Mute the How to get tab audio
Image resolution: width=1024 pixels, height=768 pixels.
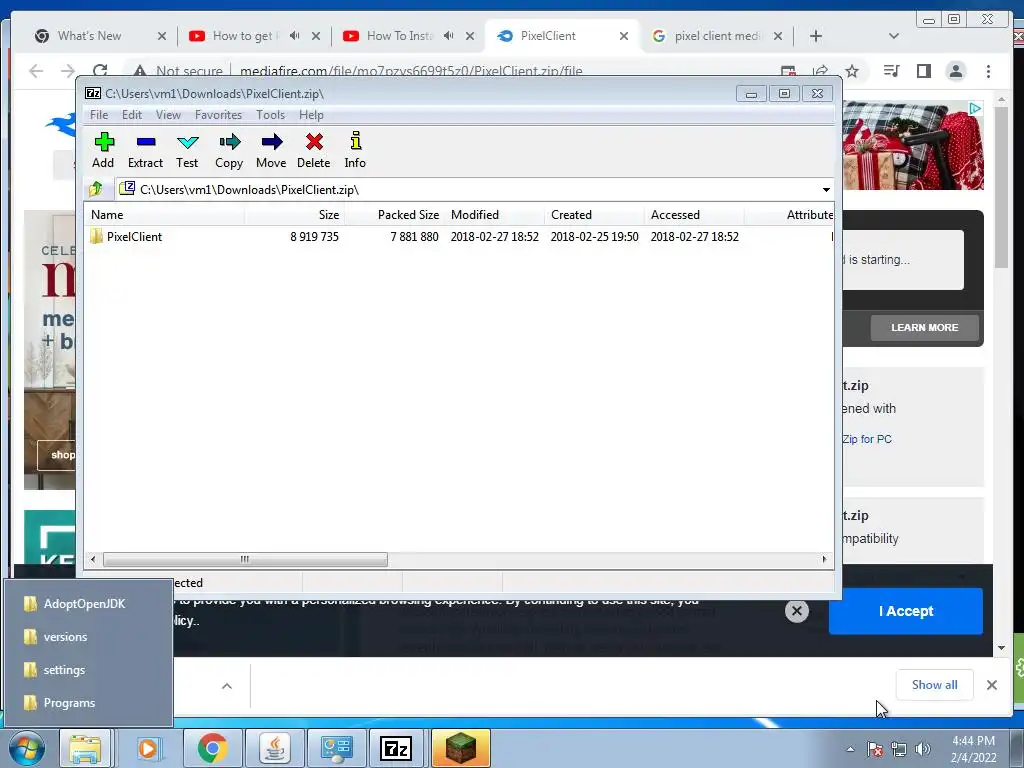pos(295,36)
